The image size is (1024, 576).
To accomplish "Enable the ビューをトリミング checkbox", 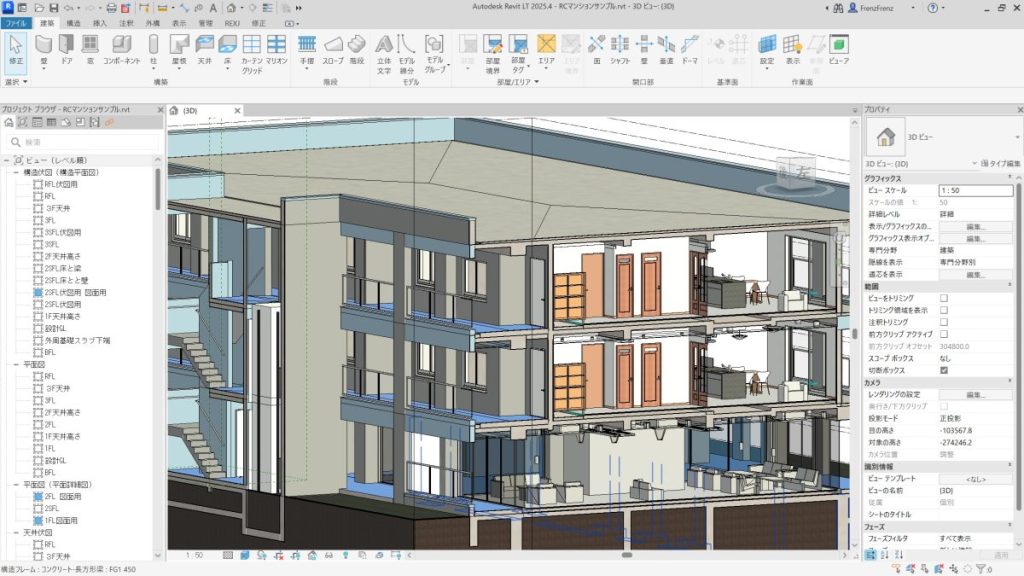I will click(x=944, y=298).
